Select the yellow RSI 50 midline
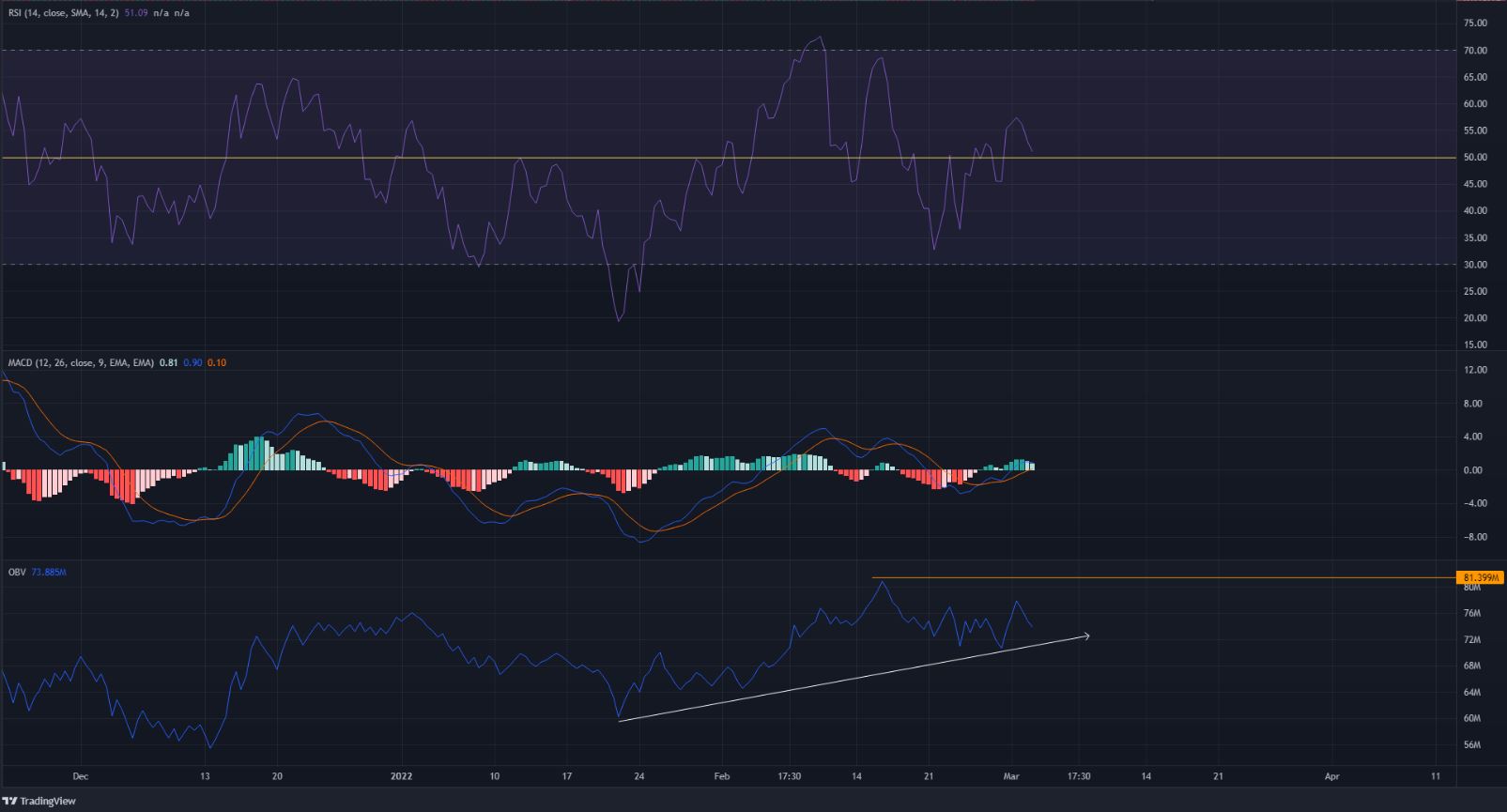Screen dimensions: 1507x812 coord(657,158)
